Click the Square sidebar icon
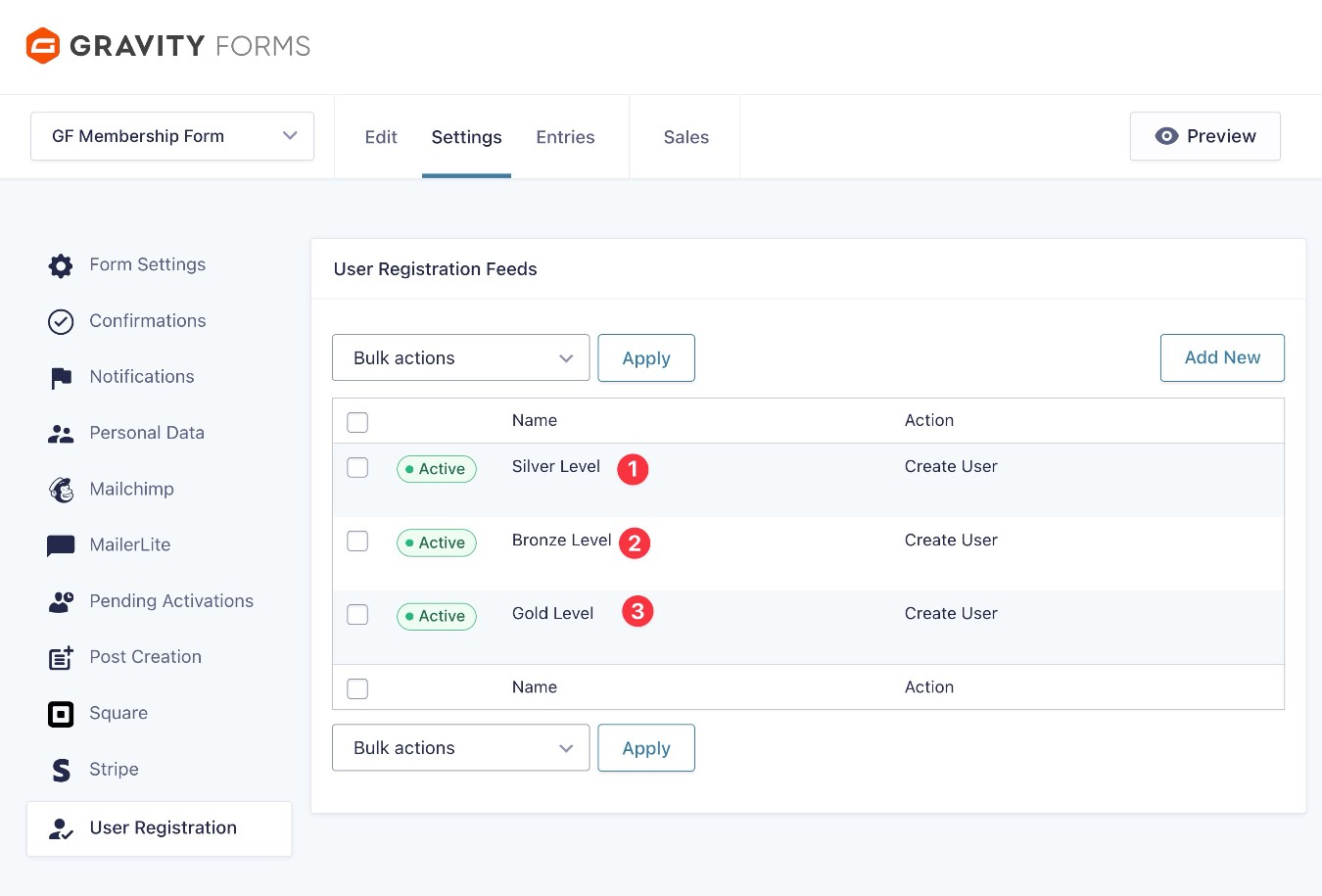This screenshot has width=1322, height=896. 61,714
